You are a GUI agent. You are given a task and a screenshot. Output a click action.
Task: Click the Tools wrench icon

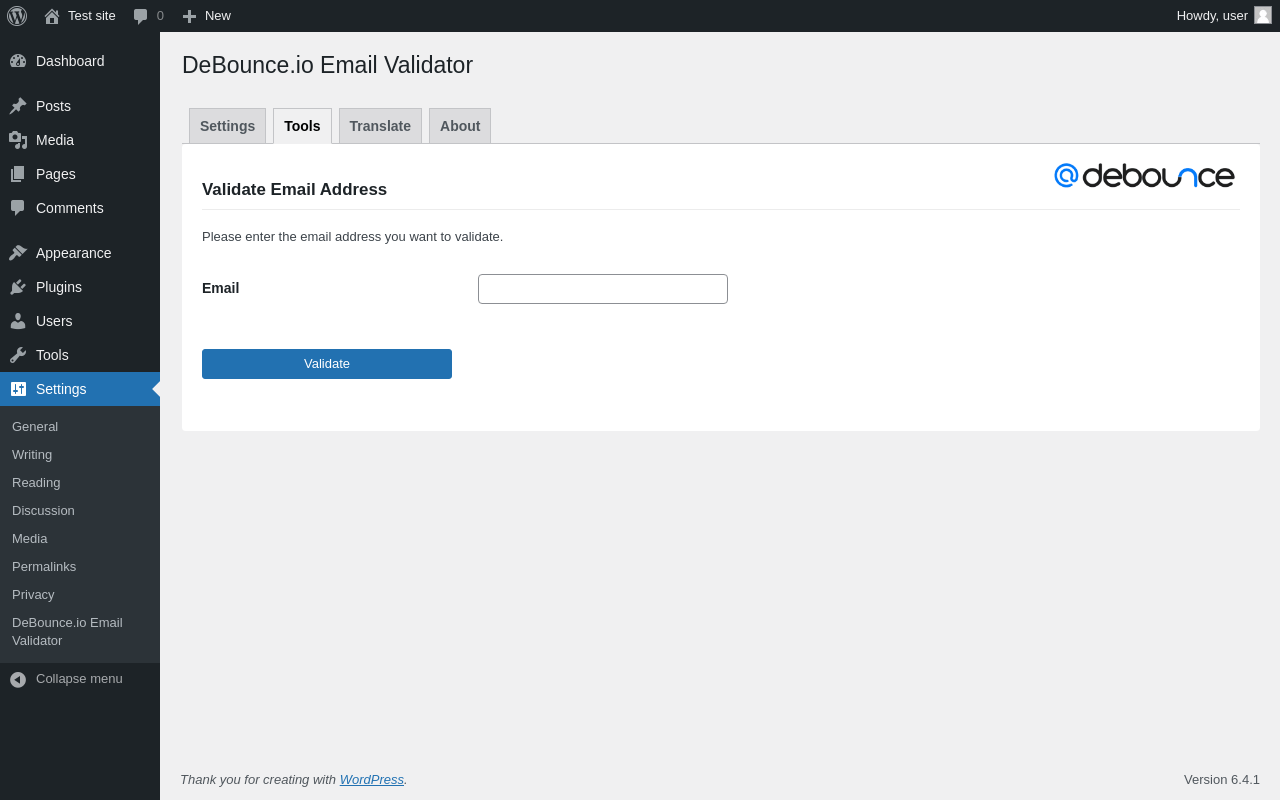pyautogui.click(x=18, y=355)
